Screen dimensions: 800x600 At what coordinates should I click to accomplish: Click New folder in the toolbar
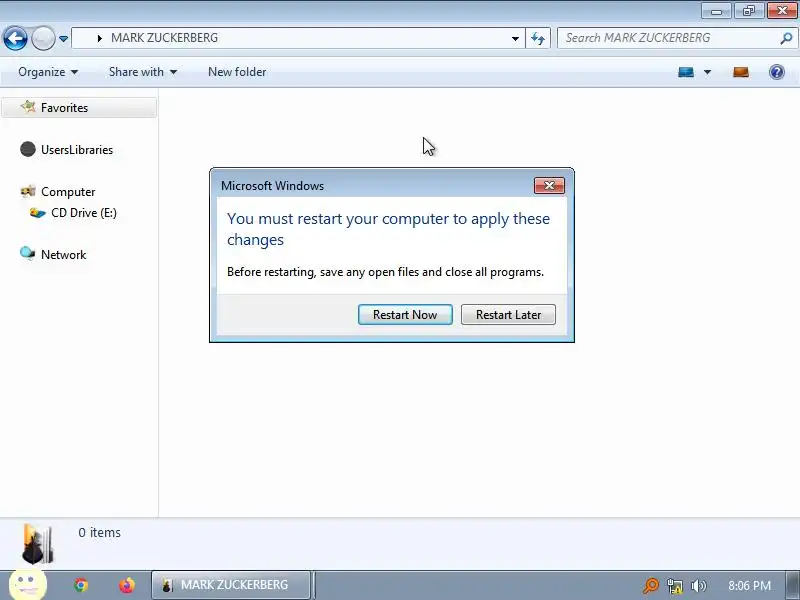[237, 72]
